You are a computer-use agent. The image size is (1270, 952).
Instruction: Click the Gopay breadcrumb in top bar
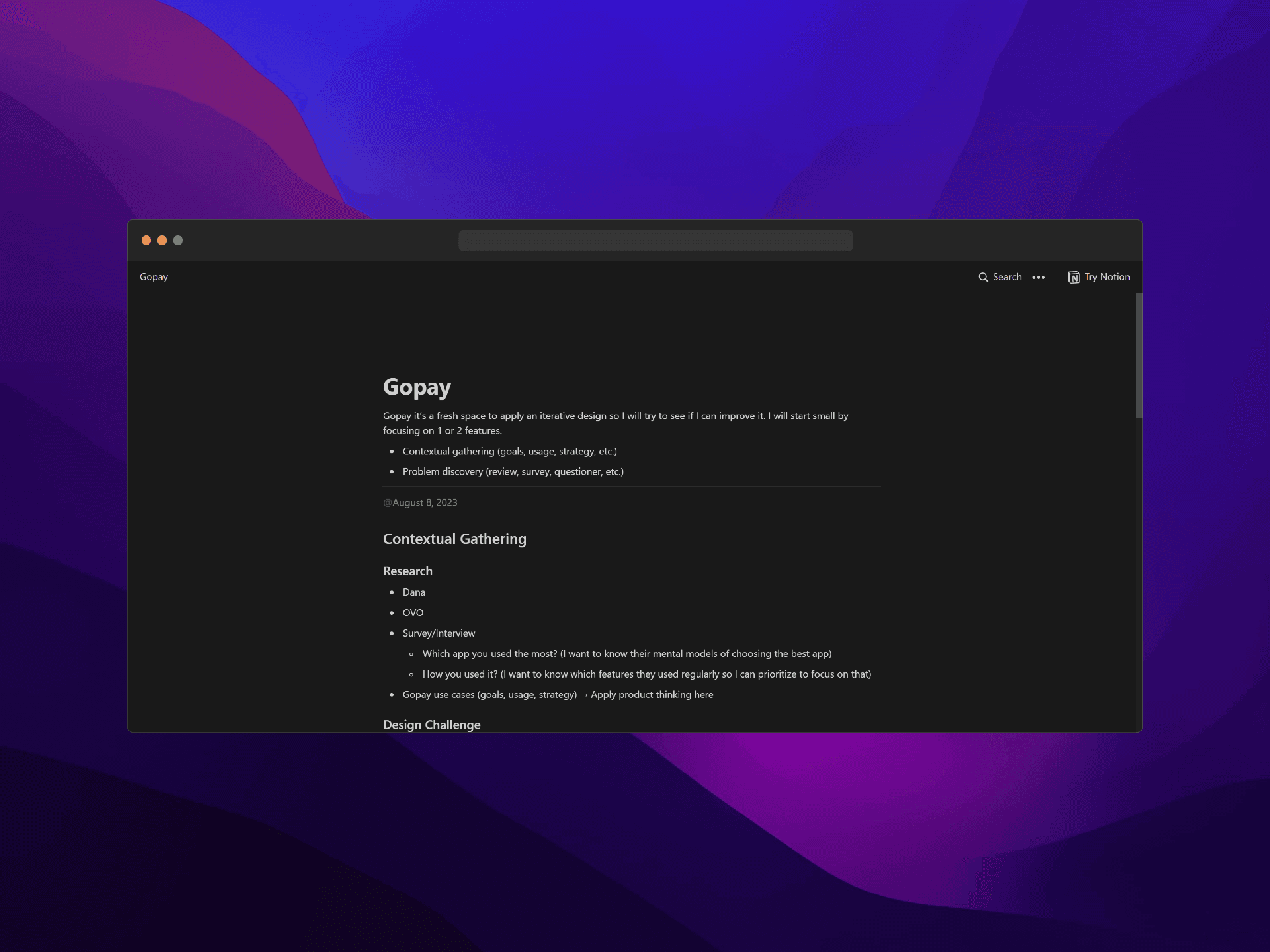153,277
